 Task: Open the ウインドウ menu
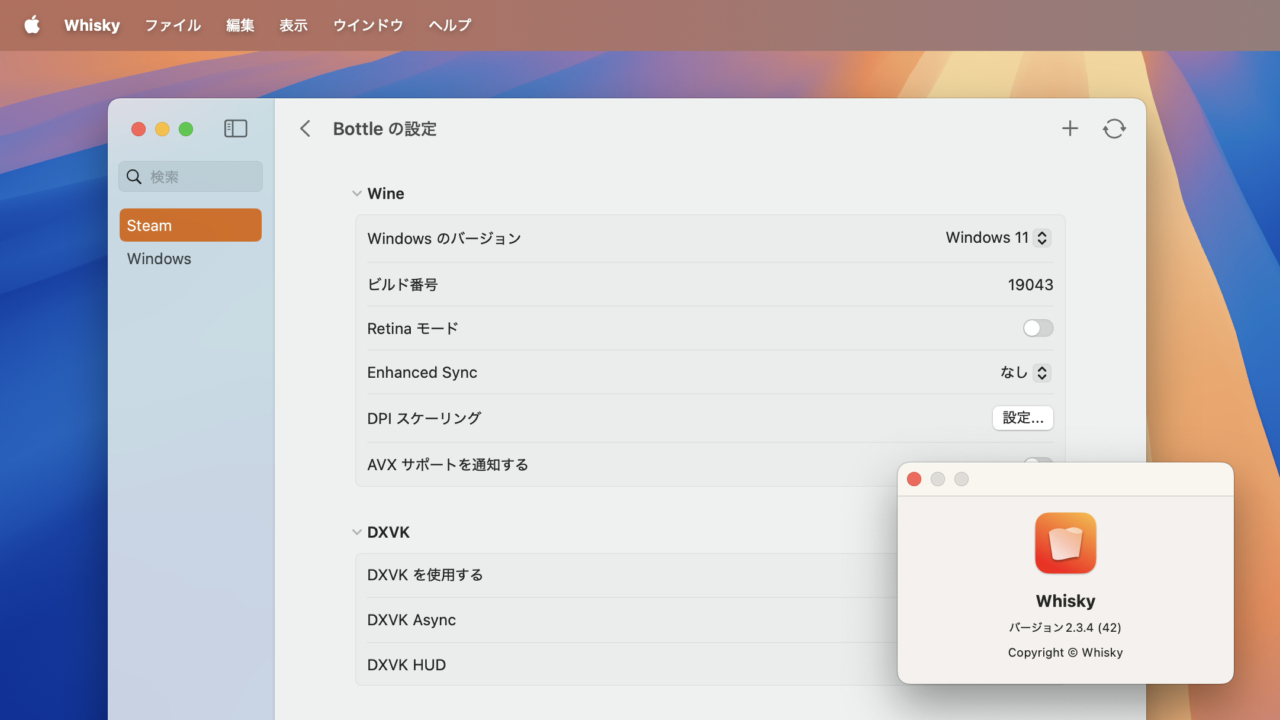(368, 25)
